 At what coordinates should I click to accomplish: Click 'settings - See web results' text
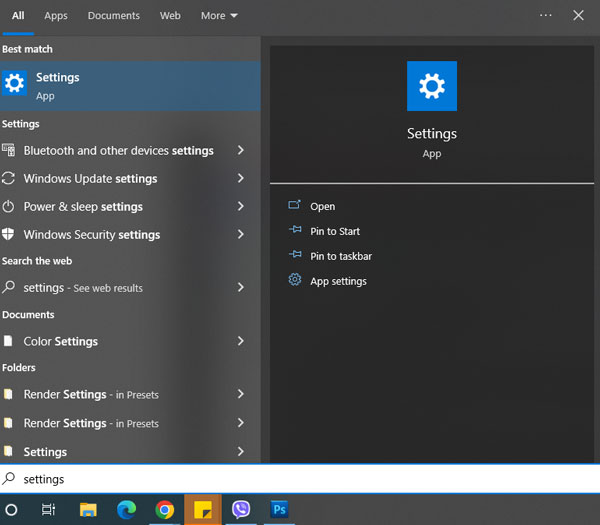(83, 288)
